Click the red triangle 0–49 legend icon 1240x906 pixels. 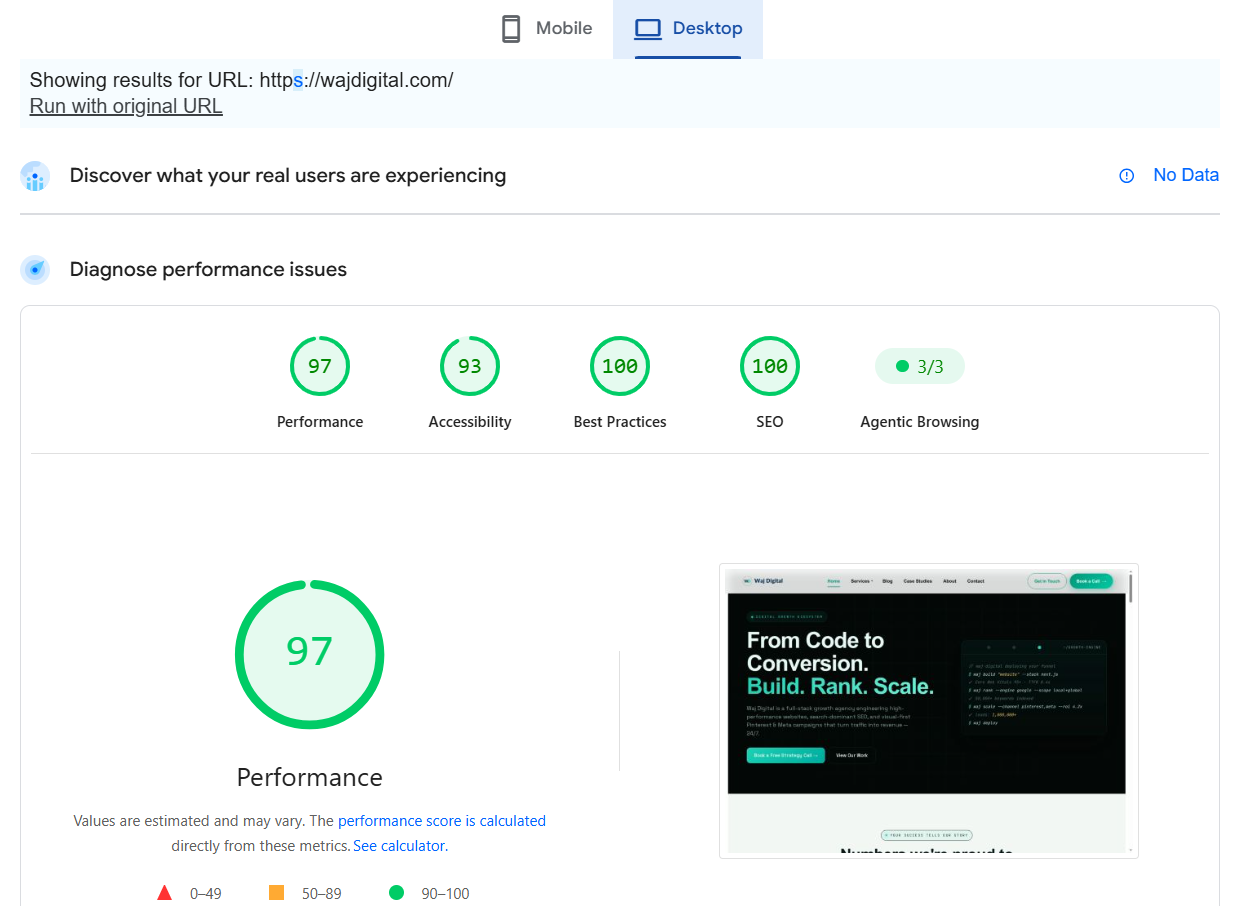[165, 893]
